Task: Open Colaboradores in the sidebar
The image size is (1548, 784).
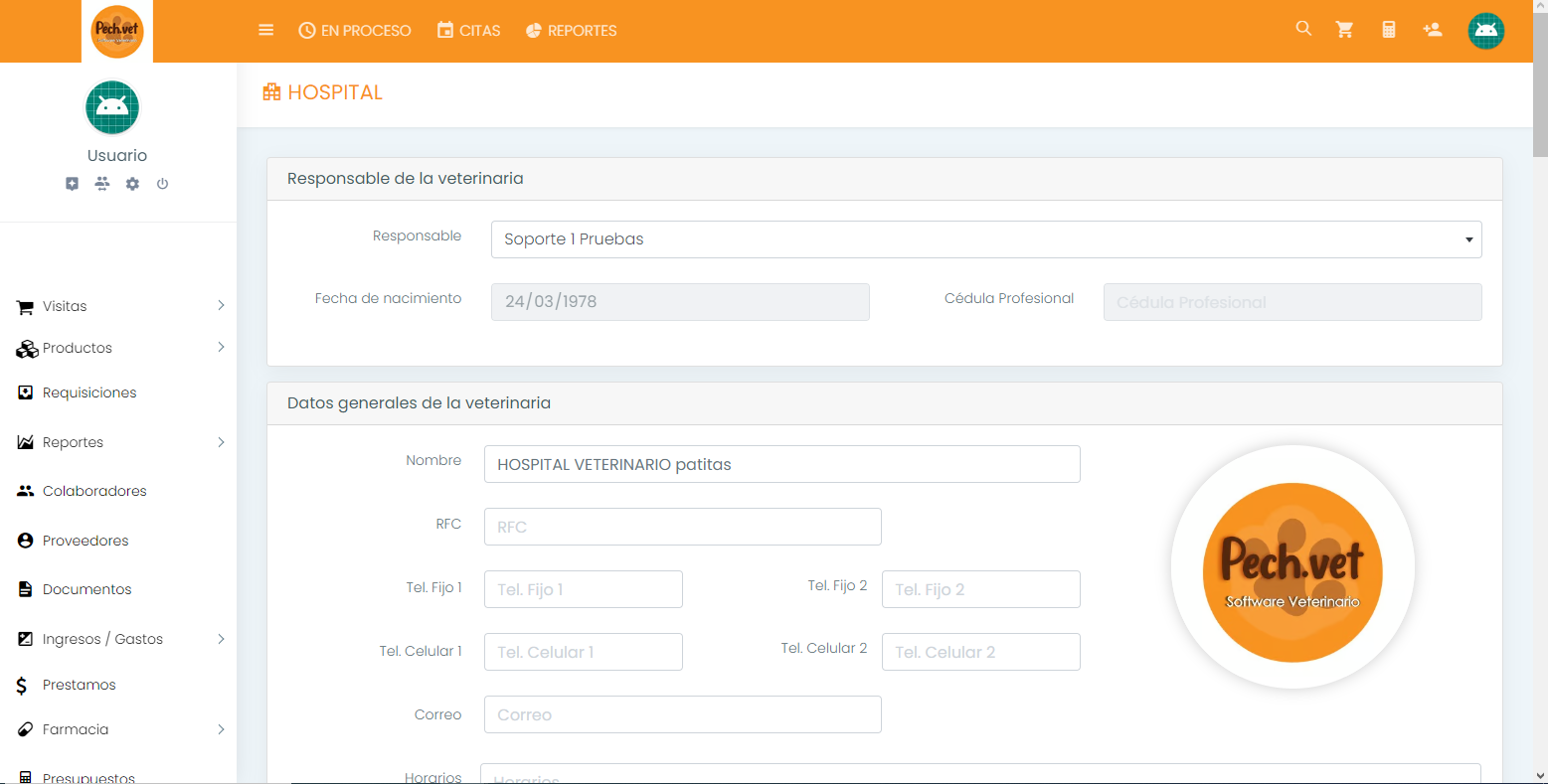Action: [94, 491]
